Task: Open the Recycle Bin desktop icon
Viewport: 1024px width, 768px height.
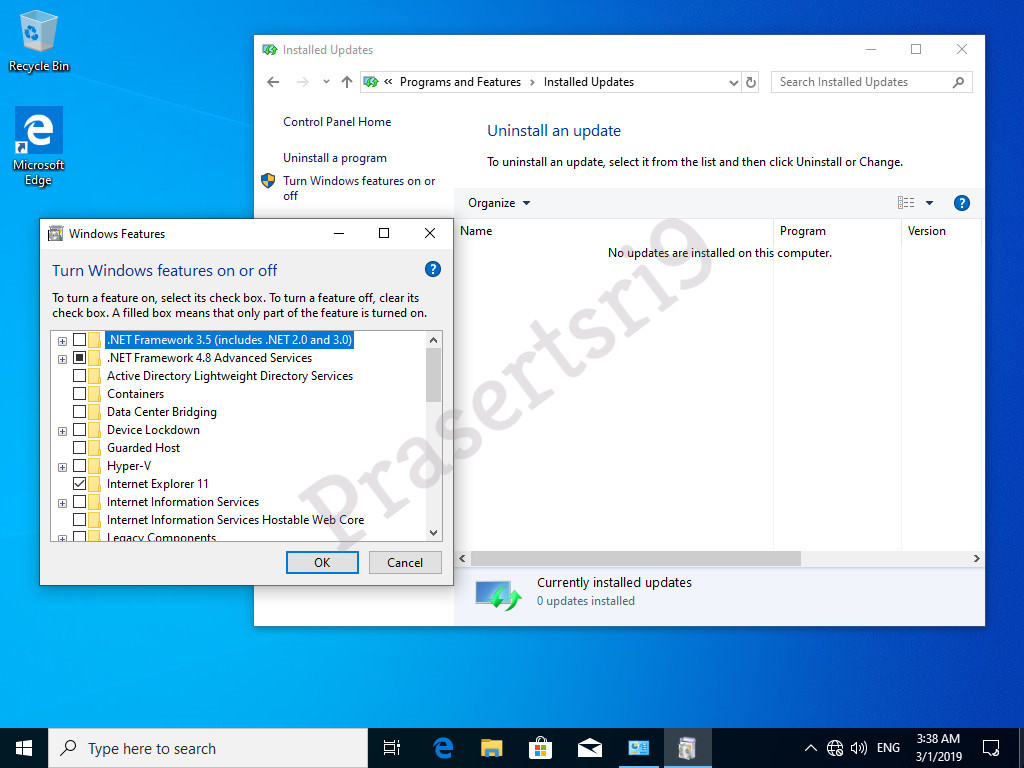Action: (x=39, y=40)
